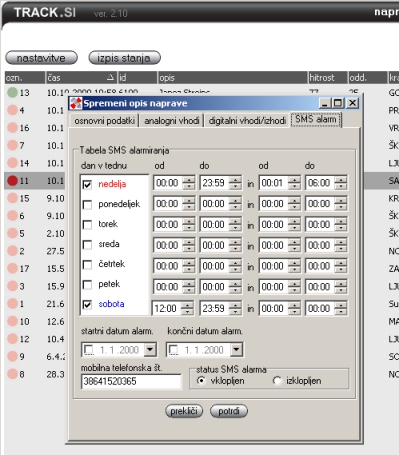Click the dark red status dot for device 11
The width and height of the screenshot is (399, 455).
[x=12, y=181]
